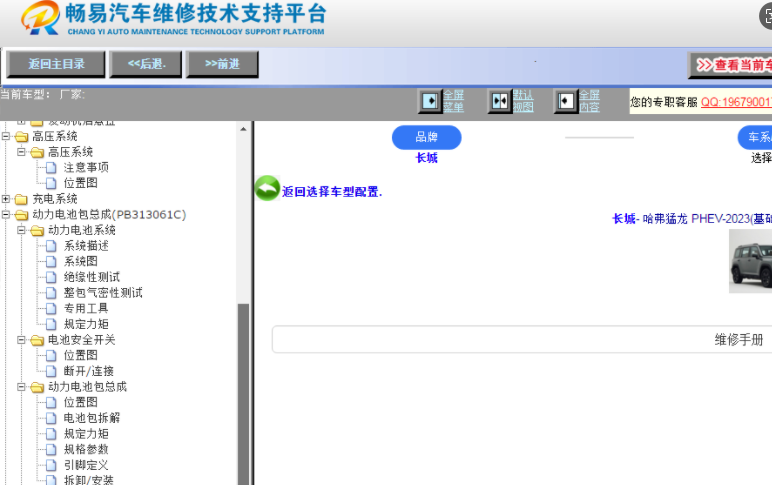Click the 引脚定义 page icon
This screenshot has height=485, width=772.
click(x=51, y=465)
